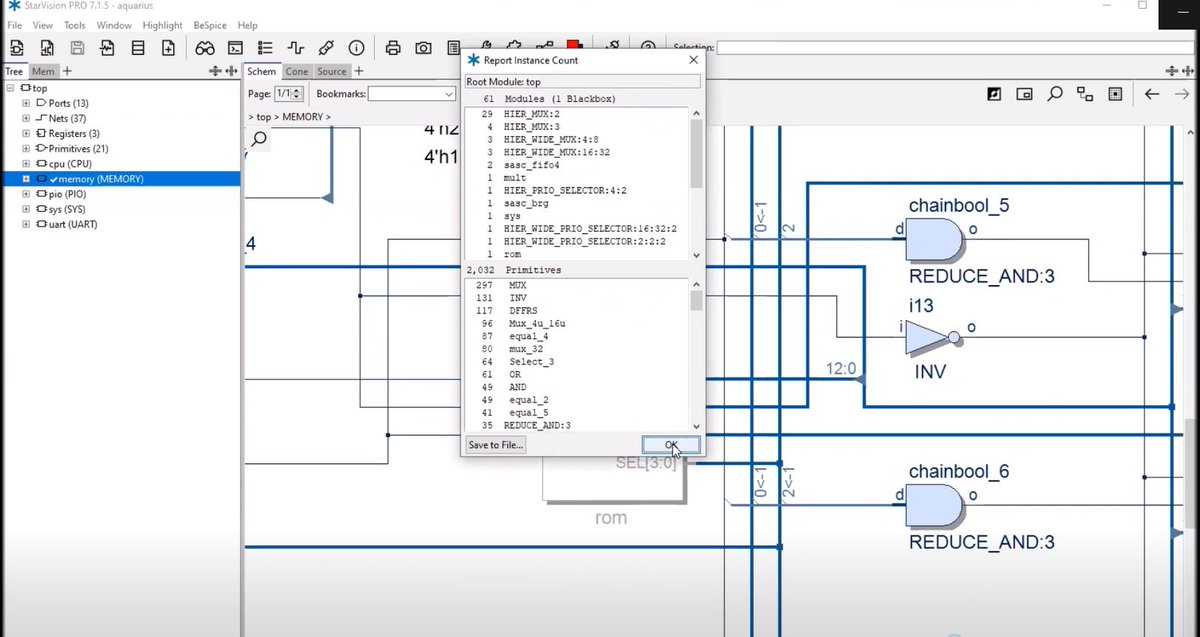The height and width of the screenshot is (637, 1200).
Task: Click the hierarchy connection boxes icon
Action: [1085, 94]
